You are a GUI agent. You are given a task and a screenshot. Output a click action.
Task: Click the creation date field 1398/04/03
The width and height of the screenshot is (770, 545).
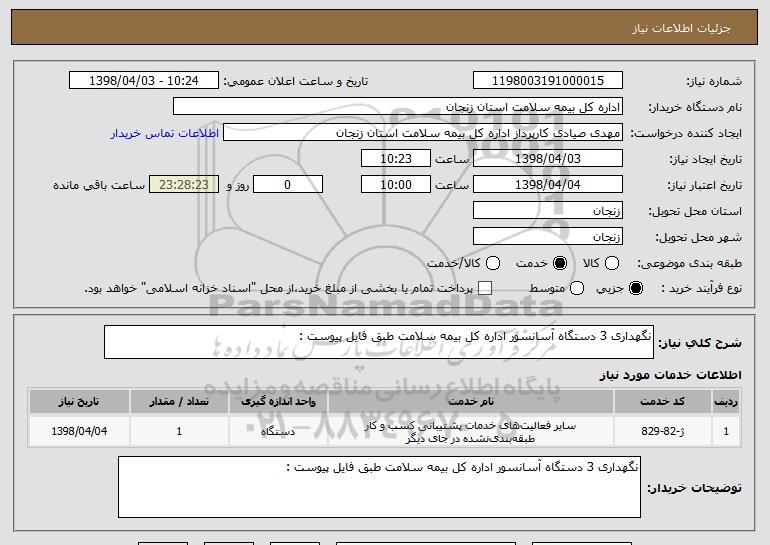pyautogui.click(x=548, y=159)
